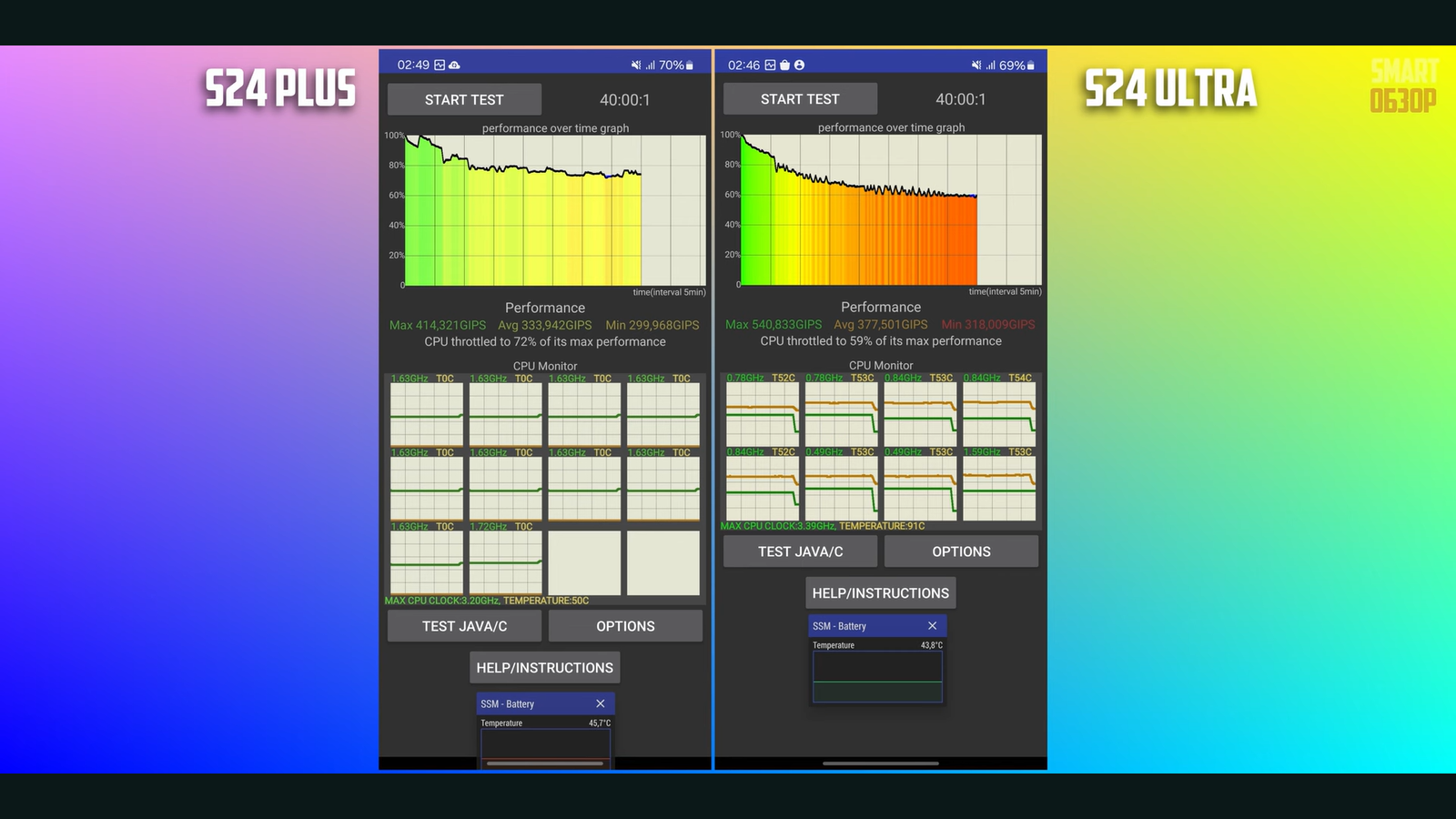Viewport: 1456px width, 819px height.
Task: Tap the mute icon on S24 Ultra status bar
Action: tap(976, 66)
